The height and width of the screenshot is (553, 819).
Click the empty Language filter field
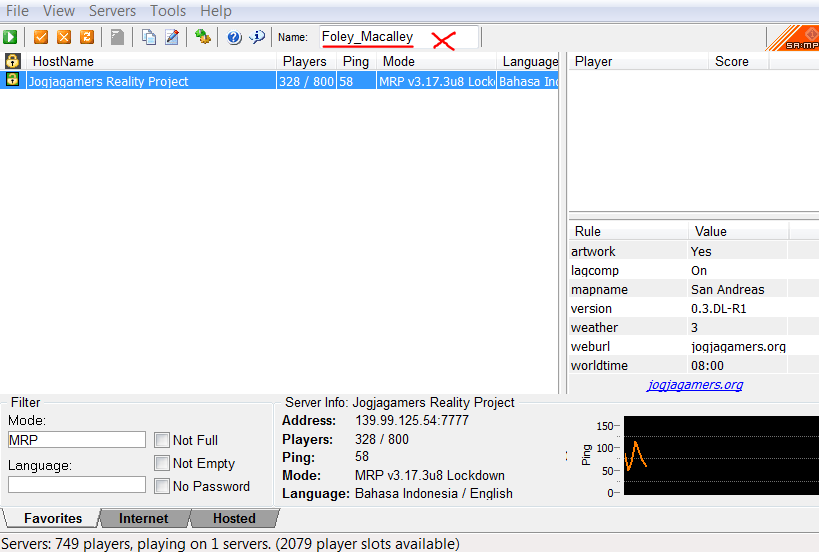tap(77, 485)
